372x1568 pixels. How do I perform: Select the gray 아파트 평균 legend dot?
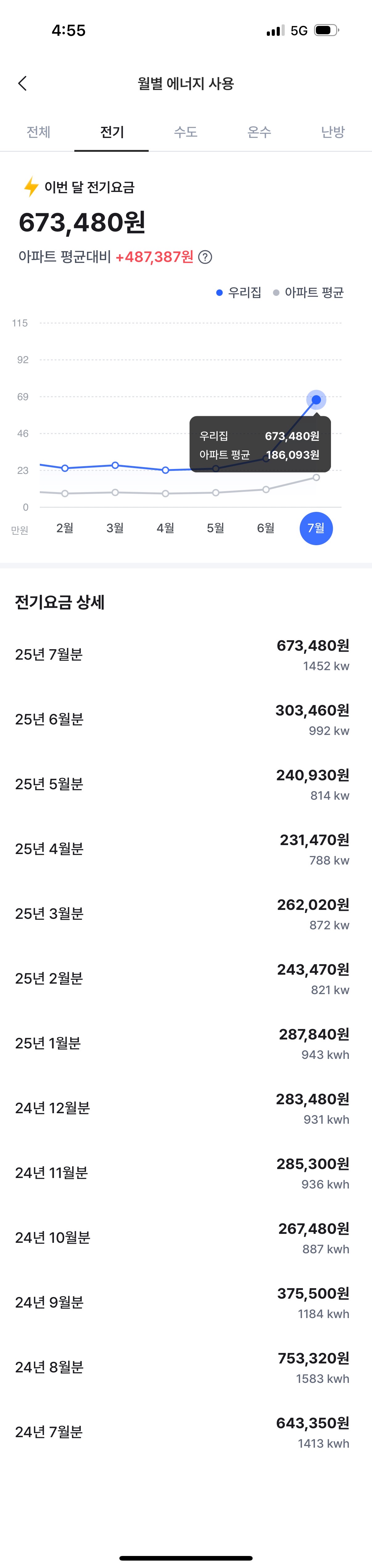(277, 293)
